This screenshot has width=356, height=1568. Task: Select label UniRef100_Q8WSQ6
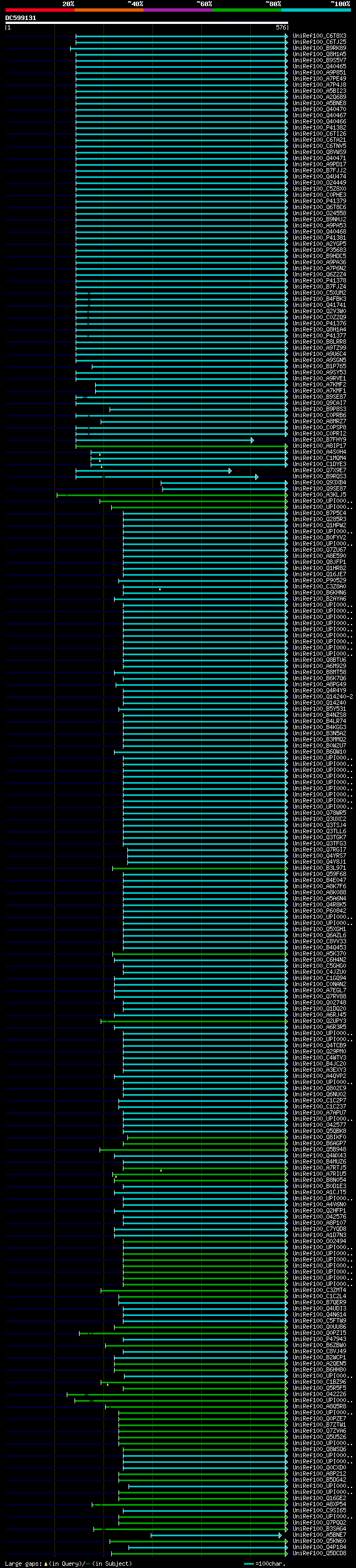[x=319, y=1450]
